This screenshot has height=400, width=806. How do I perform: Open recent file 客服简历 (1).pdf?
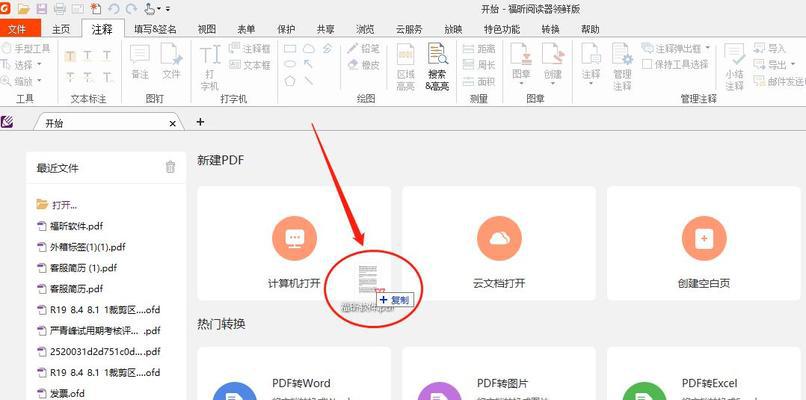click(77, 268)
